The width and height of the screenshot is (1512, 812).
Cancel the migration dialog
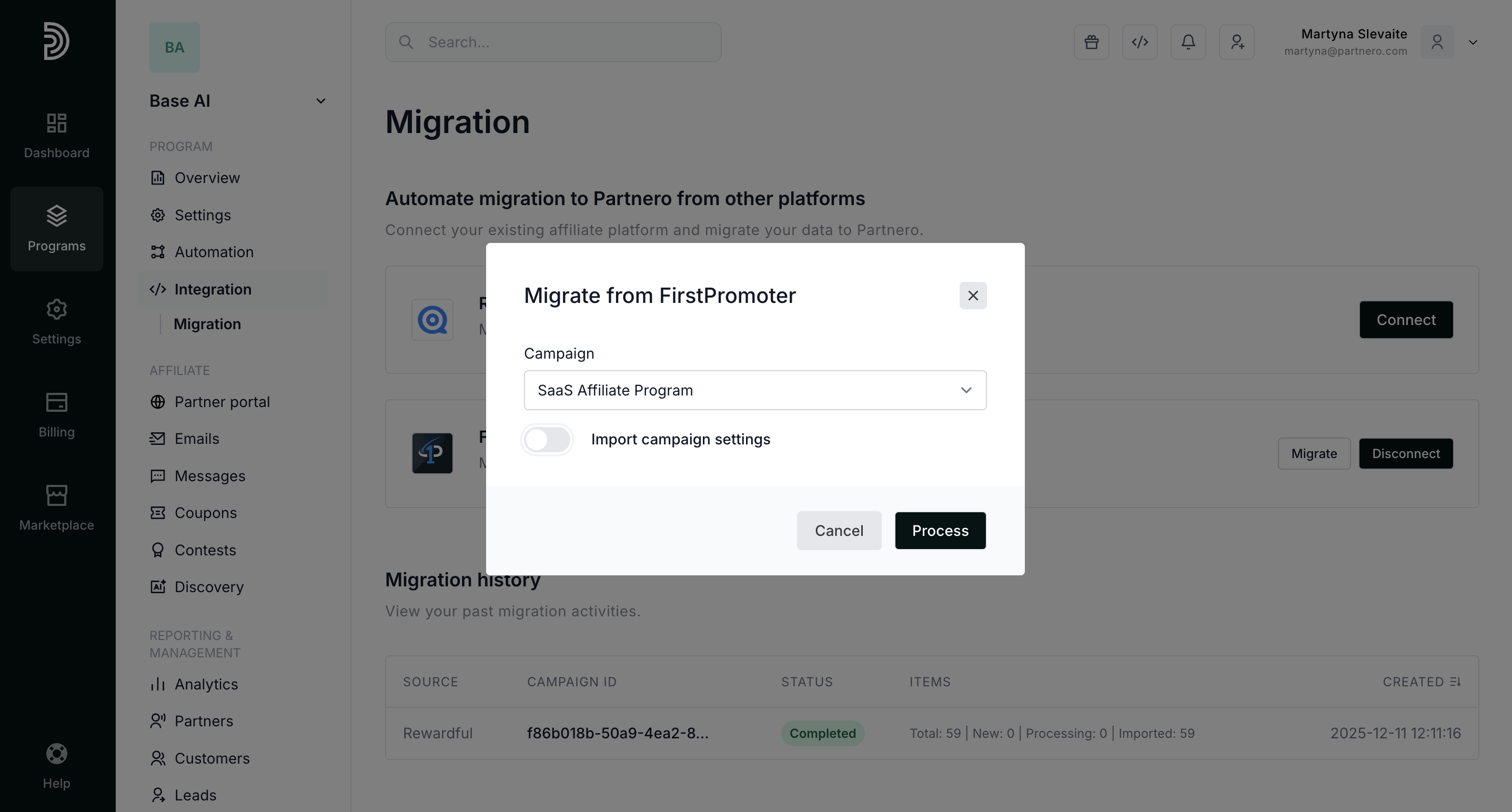(x=839, y=531)
